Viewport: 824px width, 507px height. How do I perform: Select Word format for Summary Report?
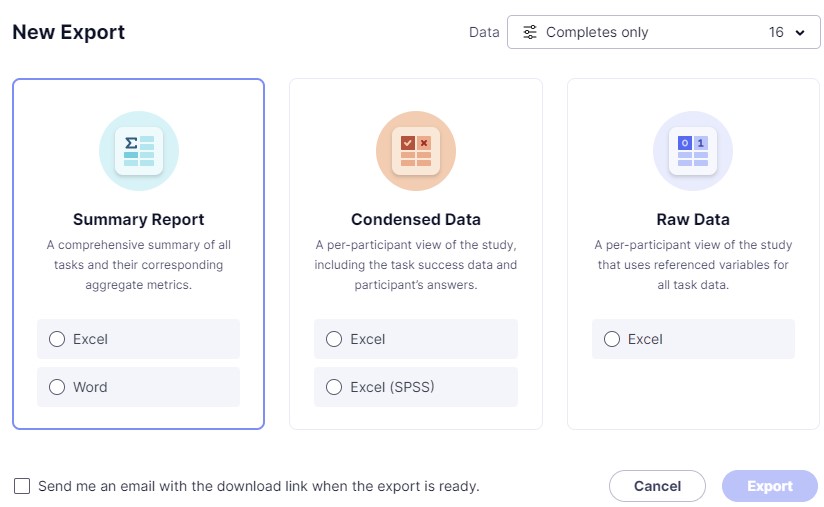[x=138, y=387]
